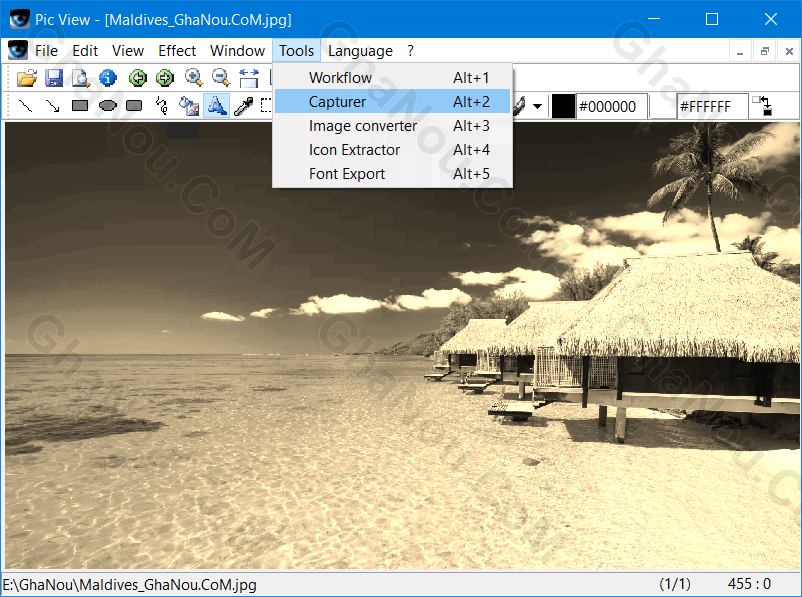Pick the black foreground color swatch
802x597 pixels.
point(563,106)
